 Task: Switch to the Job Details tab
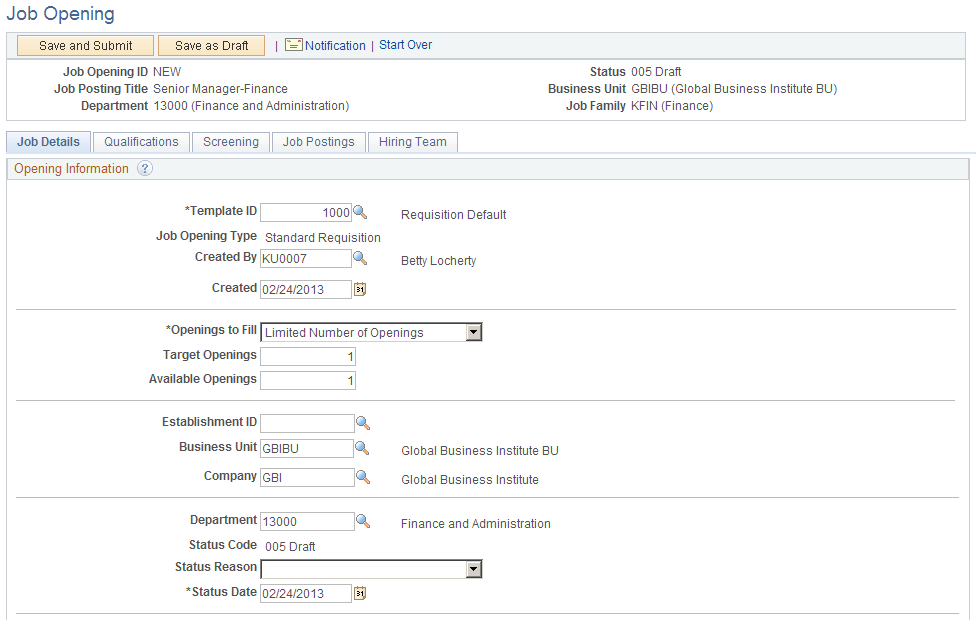coord(49,142)
